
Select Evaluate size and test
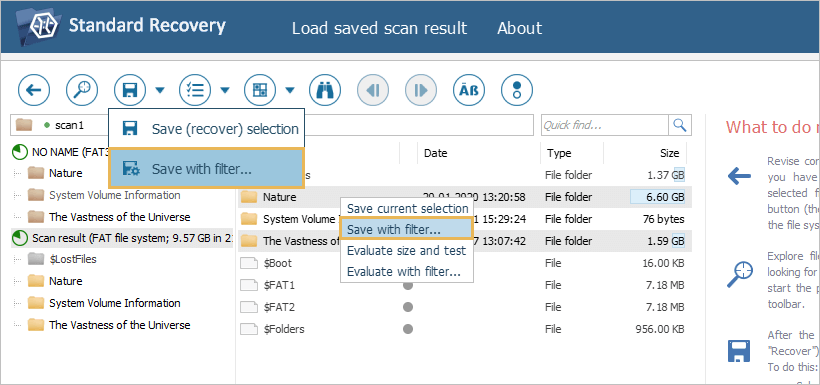tap(407, 251)
